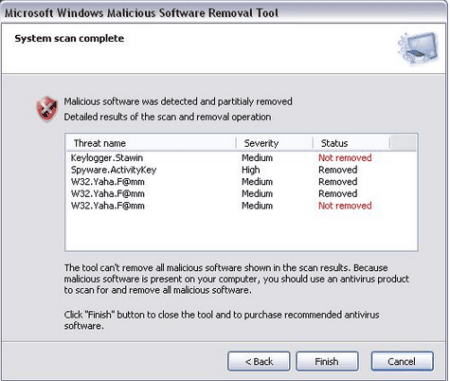Sort list by Severity column header
The image size is (450, 381).
click(x=275, y=143)
